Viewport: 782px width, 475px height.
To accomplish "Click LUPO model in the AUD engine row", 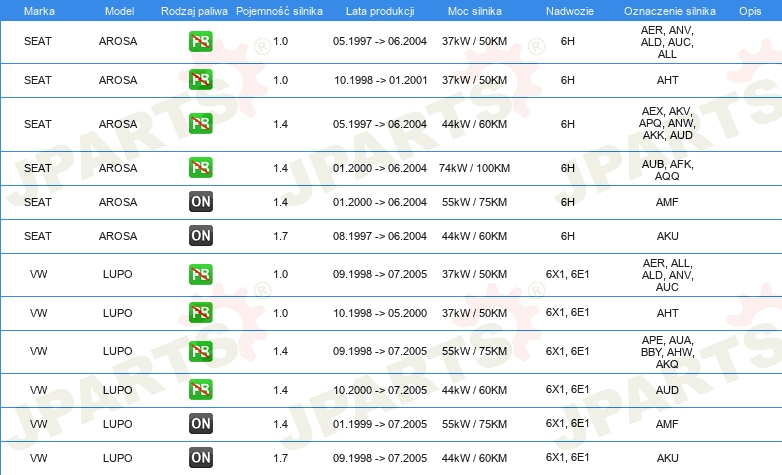I will (x=118, y=390).
